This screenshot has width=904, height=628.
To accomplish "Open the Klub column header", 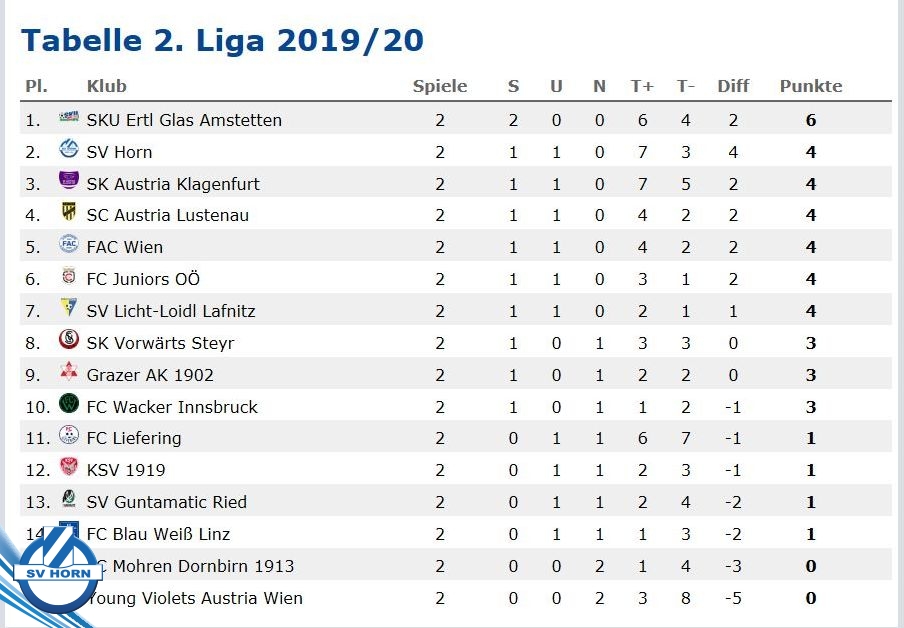I will coord(107,86).
